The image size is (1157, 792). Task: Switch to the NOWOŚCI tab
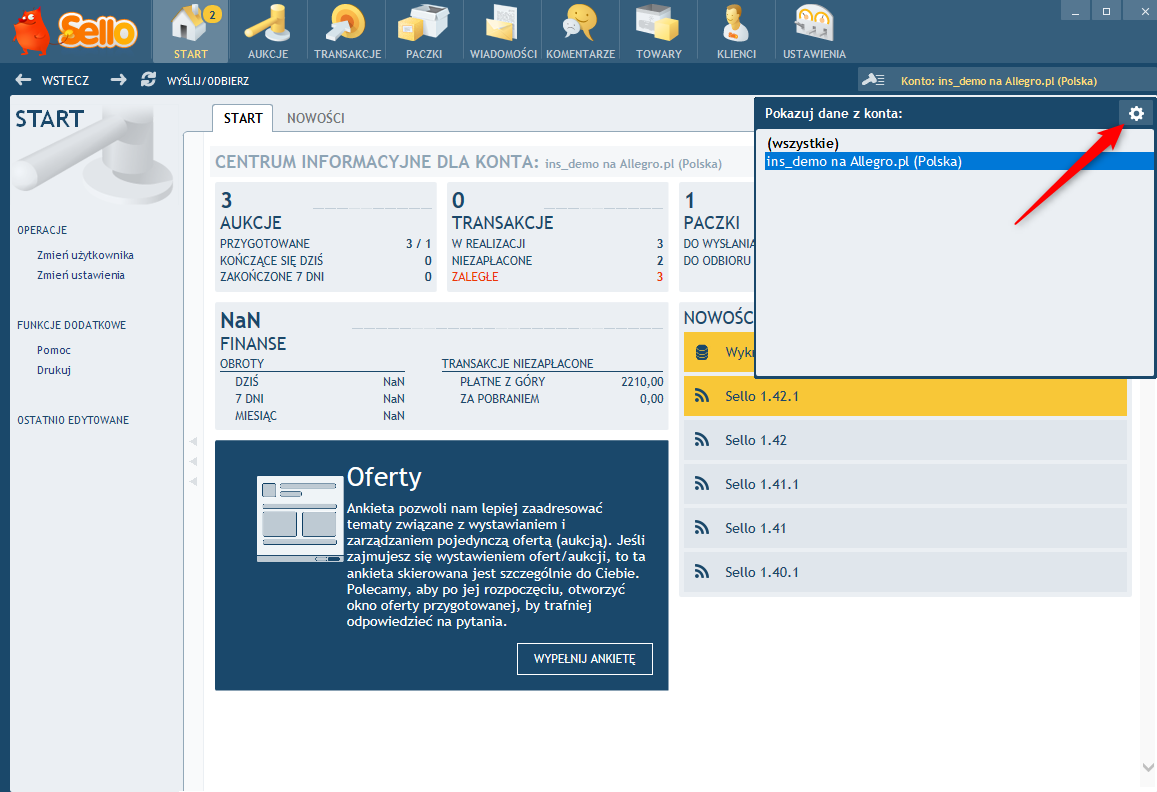[316, 118]
